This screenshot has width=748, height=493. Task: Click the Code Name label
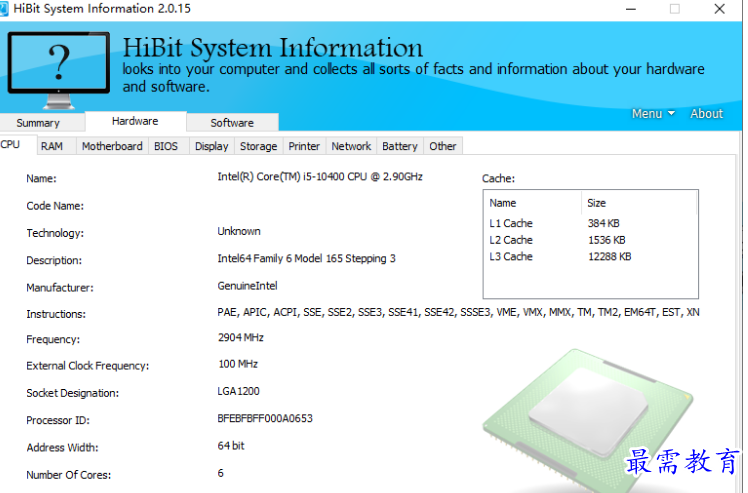[55, 206]
